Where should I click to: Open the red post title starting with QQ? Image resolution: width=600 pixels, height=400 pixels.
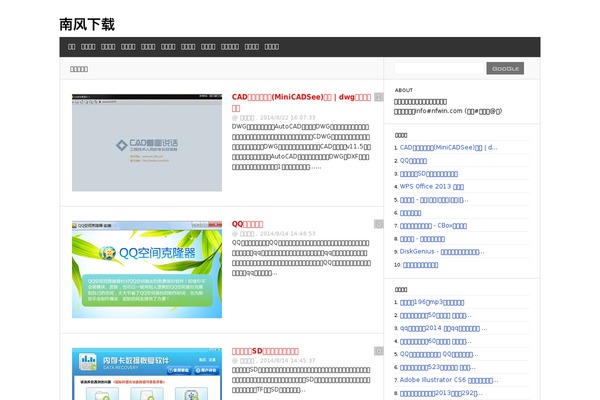coord(247,224)
